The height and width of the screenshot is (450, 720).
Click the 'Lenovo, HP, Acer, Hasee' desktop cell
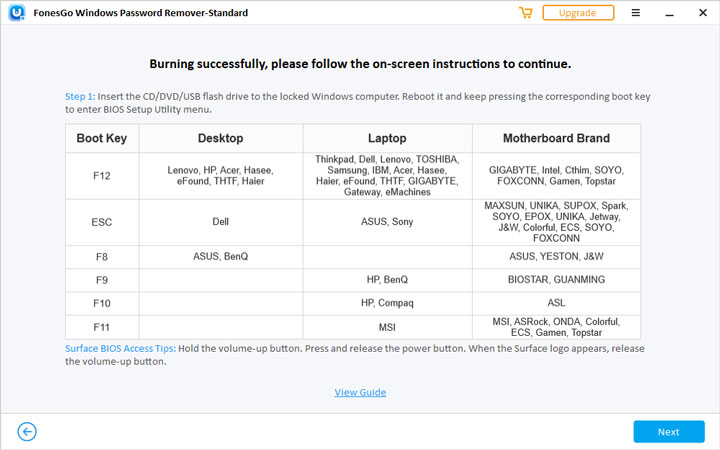[x=220, y=176]
